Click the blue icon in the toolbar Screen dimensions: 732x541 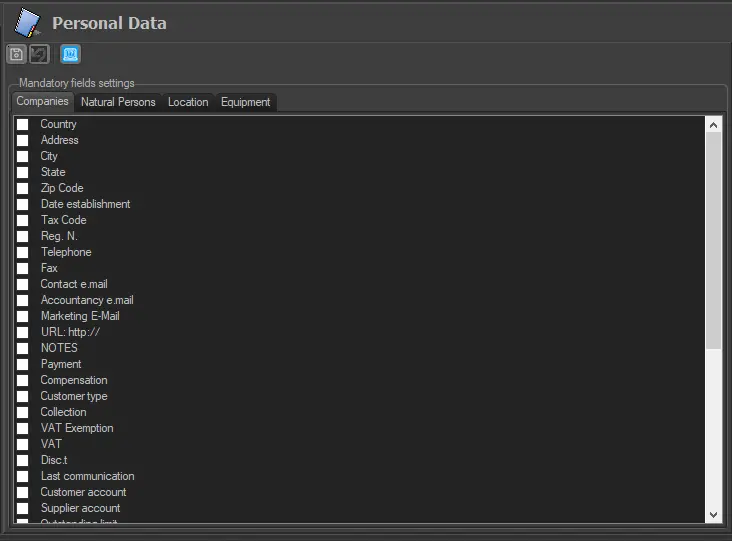point(70,54)
